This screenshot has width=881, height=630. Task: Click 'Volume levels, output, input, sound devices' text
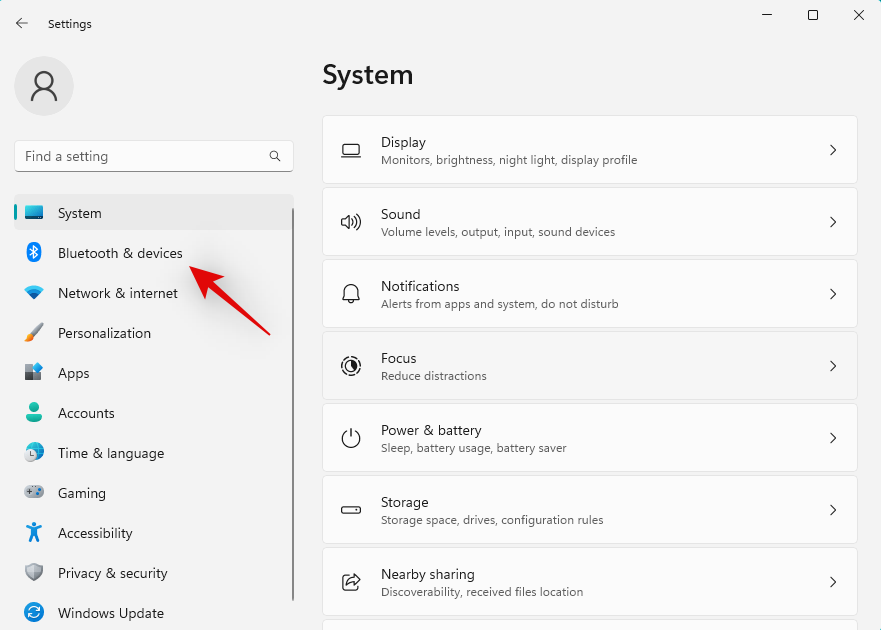coord(498,232)
